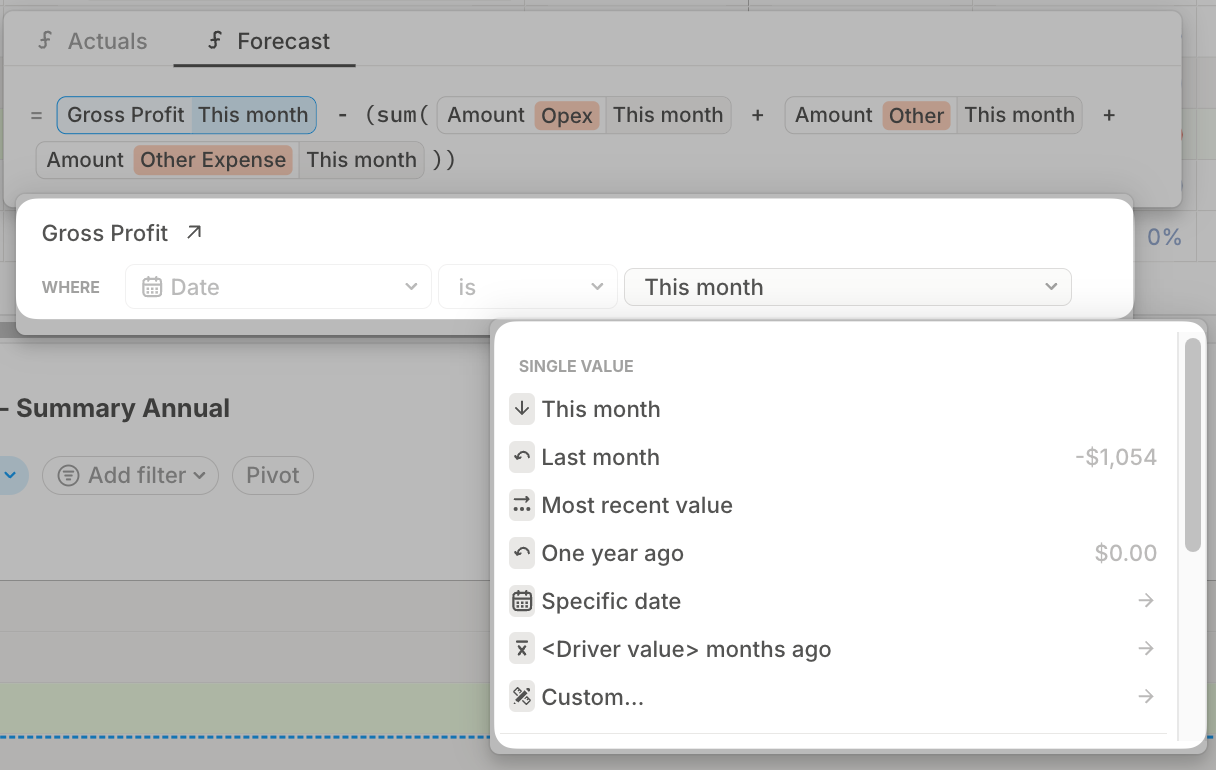The width and height of the screenshot is (1216, 770).
Task: Click the dropdown list scrollbar
Action: (x=1192, y=445)
